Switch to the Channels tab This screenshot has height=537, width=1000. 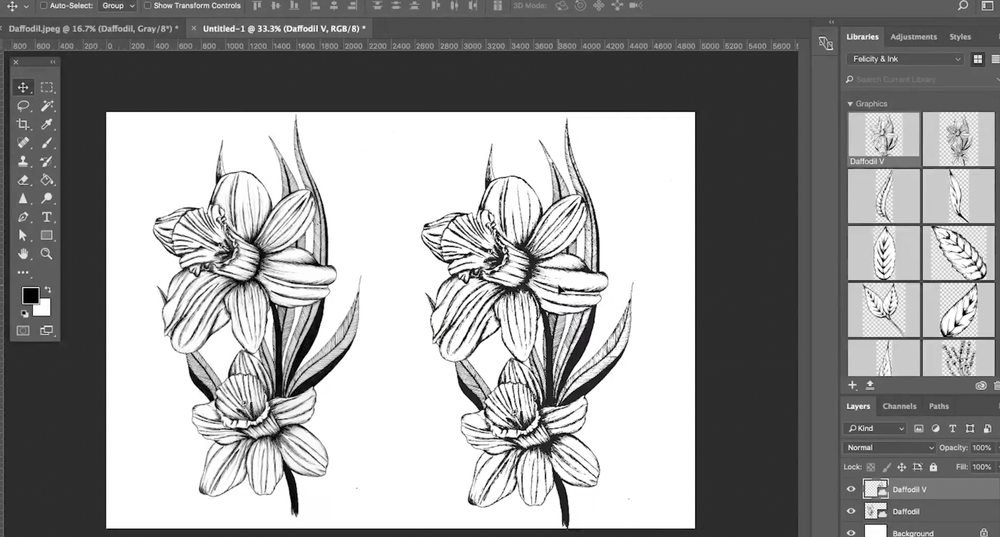899,406
